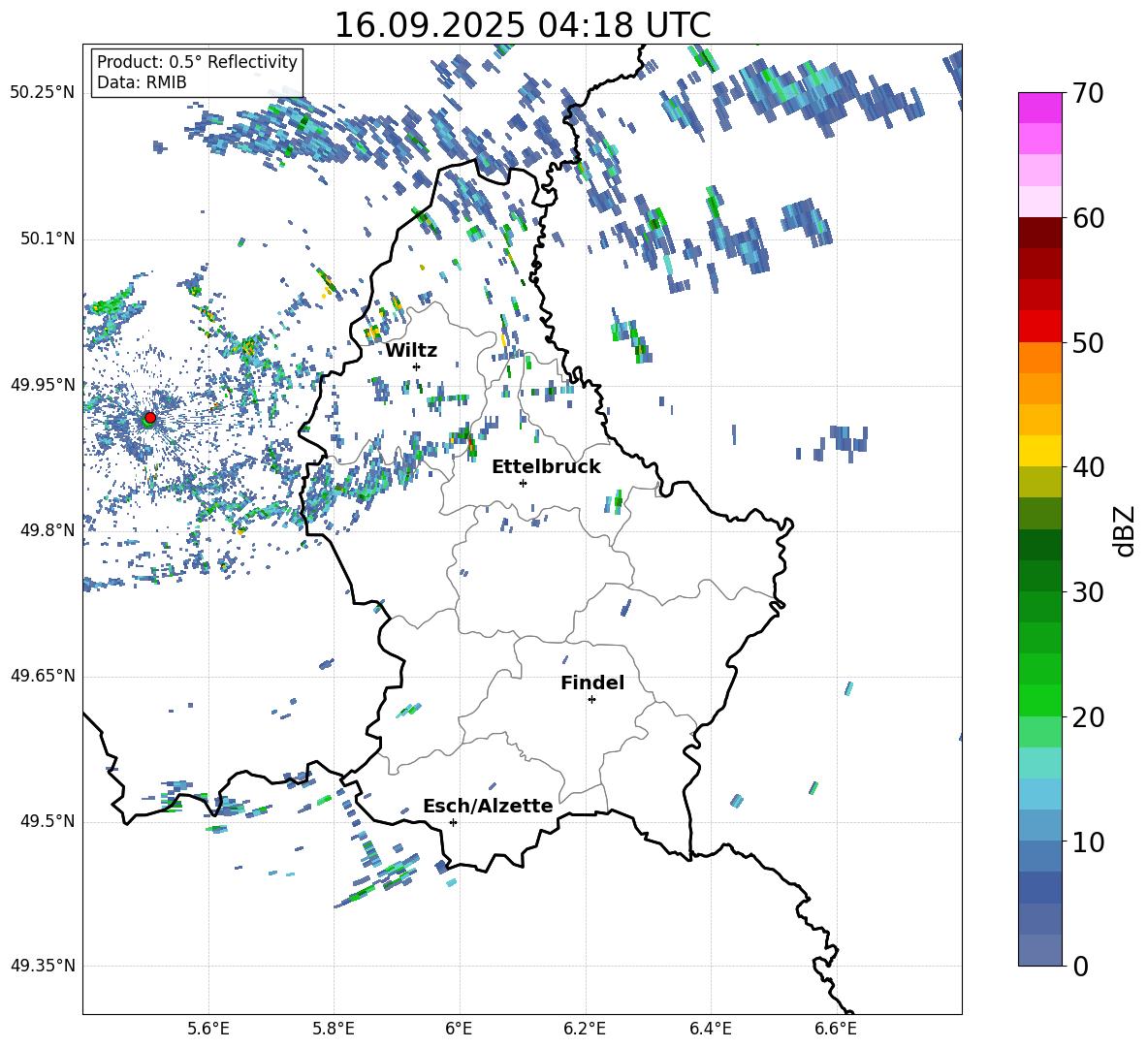Viewport: 1148px width, 1048px height.
Task: Click the 5.6°E longitude label
Action: (x=208, y=1029)
